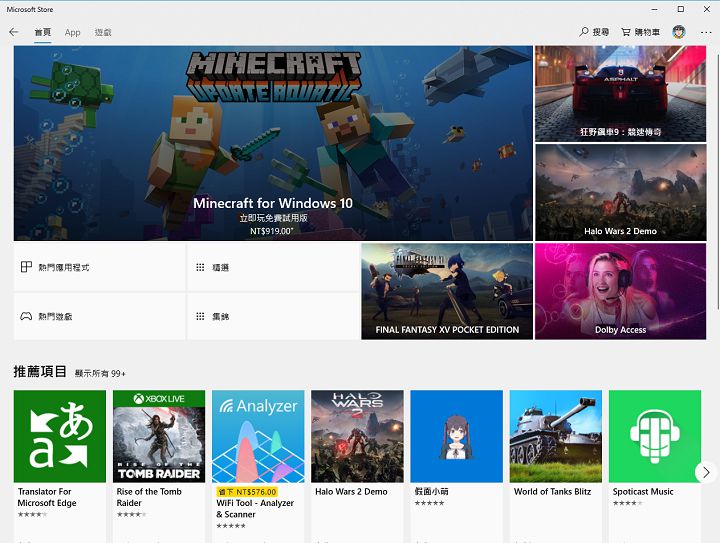
Task: Open the shopping cart
Action: [626, 32]
